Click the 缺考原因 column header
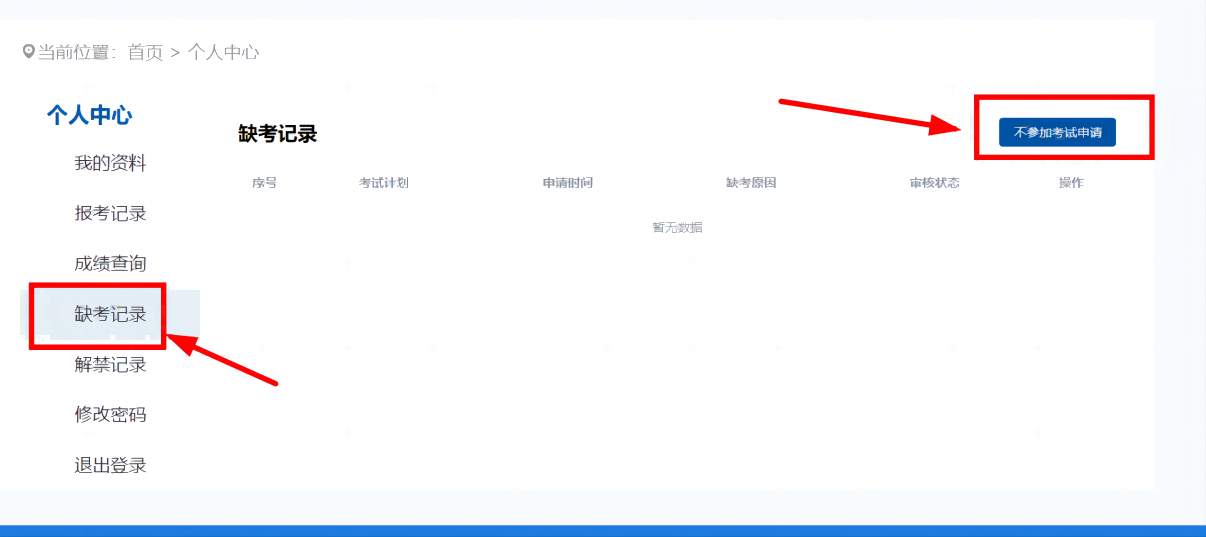Viewport: 1206px width, 537px height. coord(751,183)
